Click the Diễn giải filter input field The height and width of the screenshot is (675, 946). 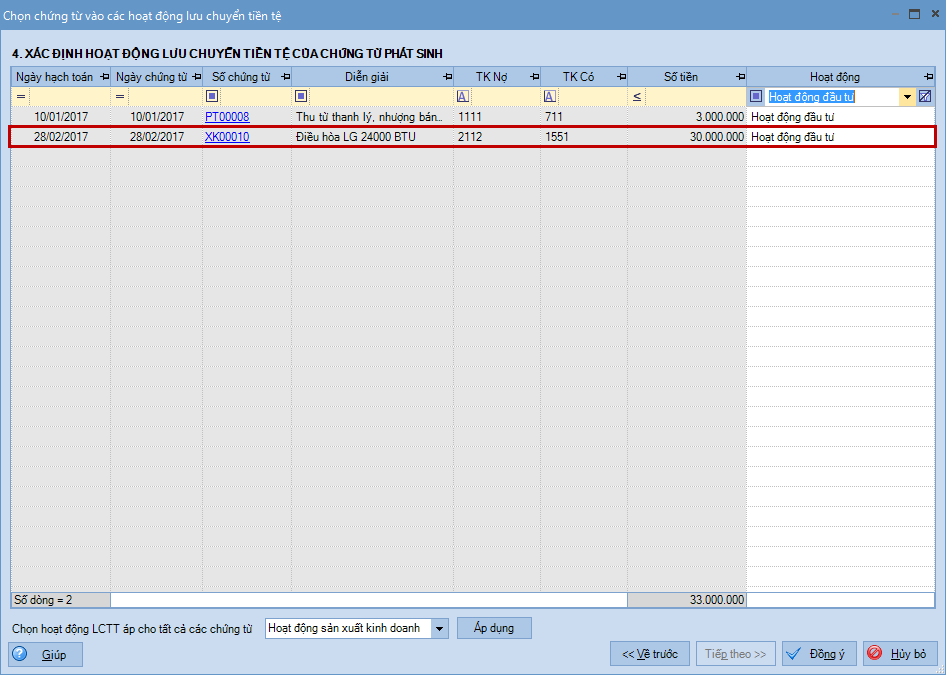(380, 97)
